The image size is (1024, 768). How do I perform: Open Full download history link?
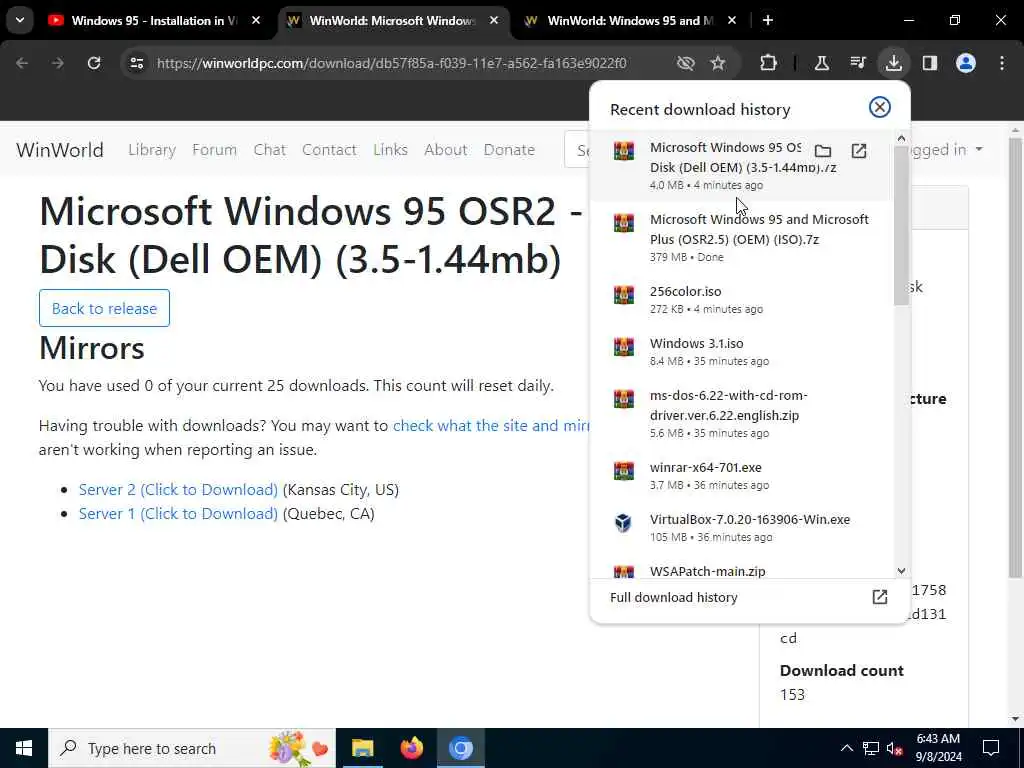coord(749,598)
